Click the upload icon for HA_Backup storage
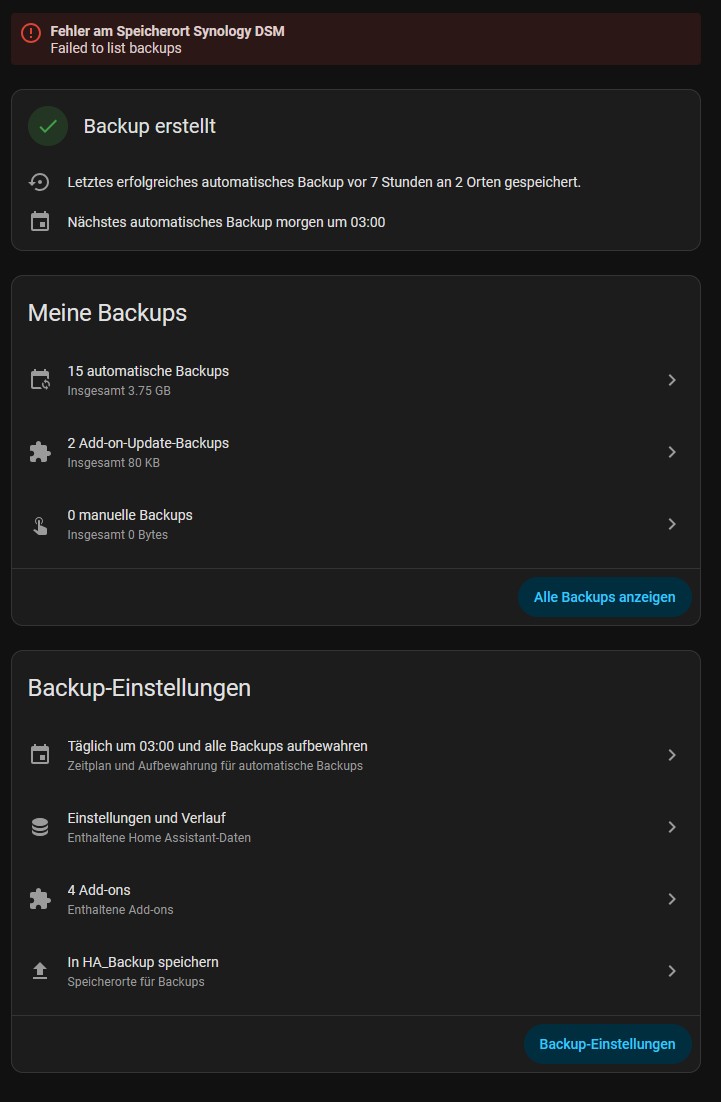721x1102 pixels. (40, 971)
